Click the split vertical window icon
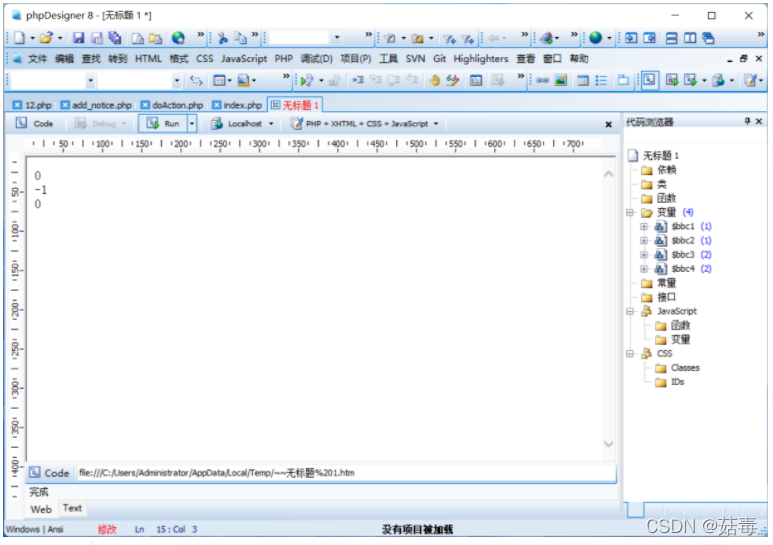 (x=690, y=38)
